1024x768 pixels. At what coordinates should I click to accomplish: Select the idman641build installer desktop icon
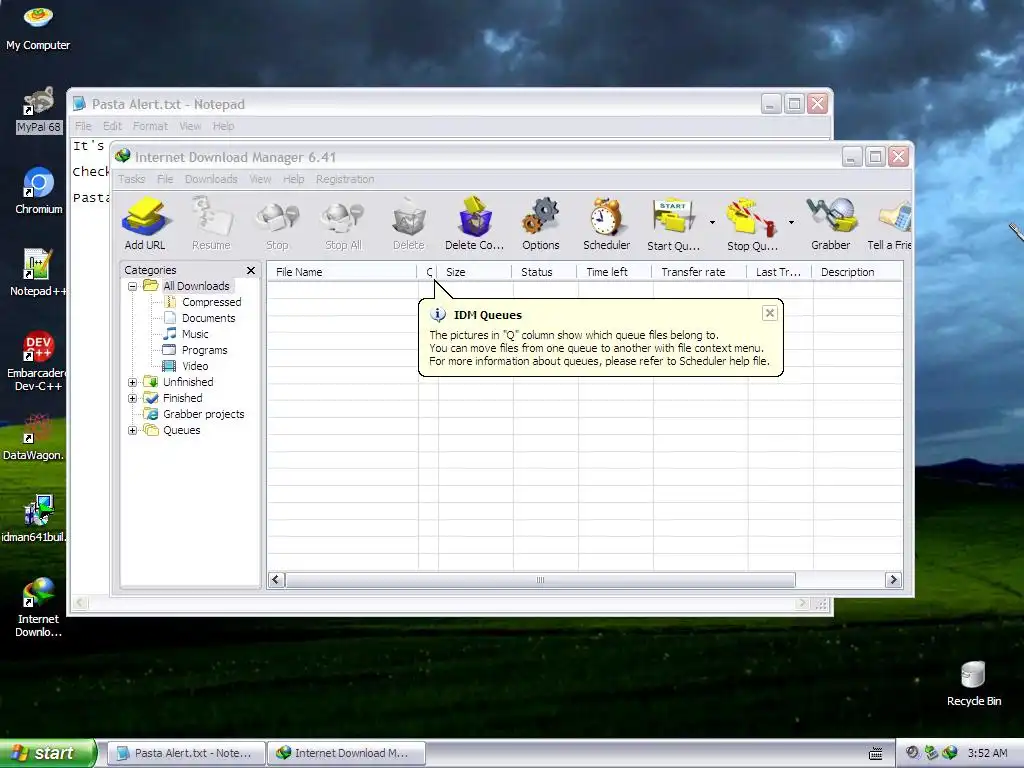[x=34, y=519]
